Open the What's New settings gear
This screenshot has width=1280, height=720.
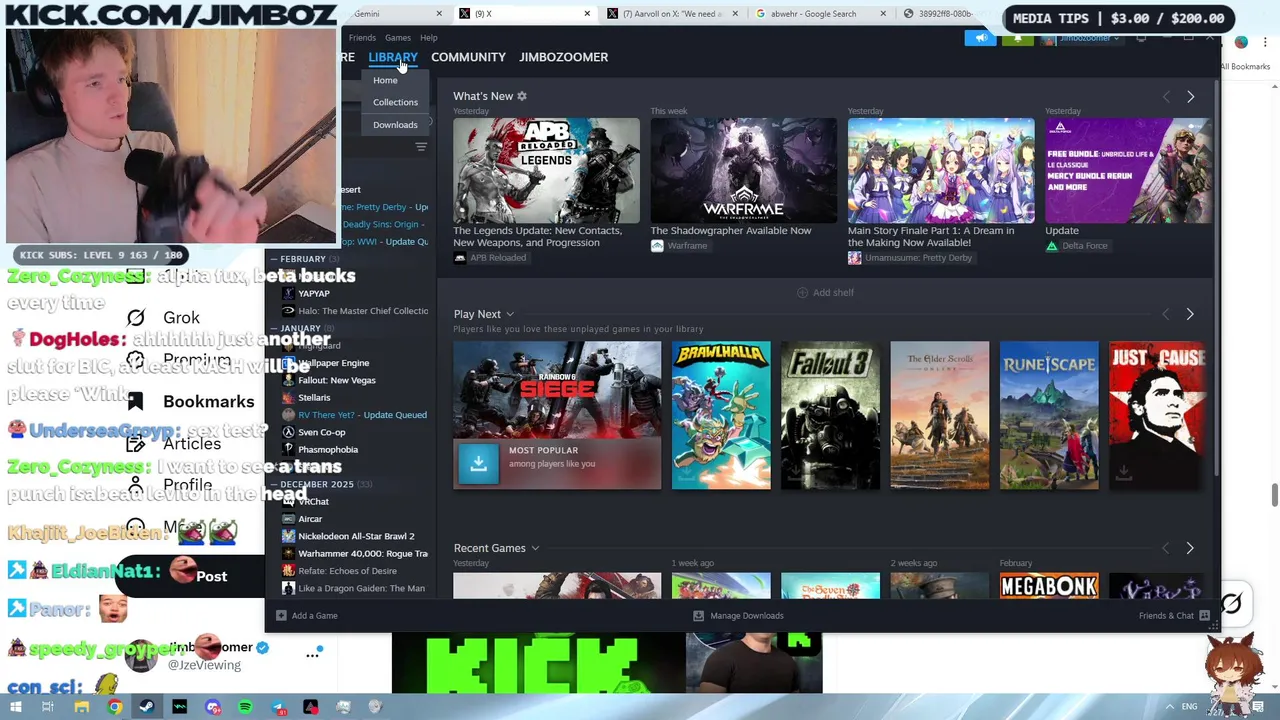pyautogui.click(x=521, y=97)
